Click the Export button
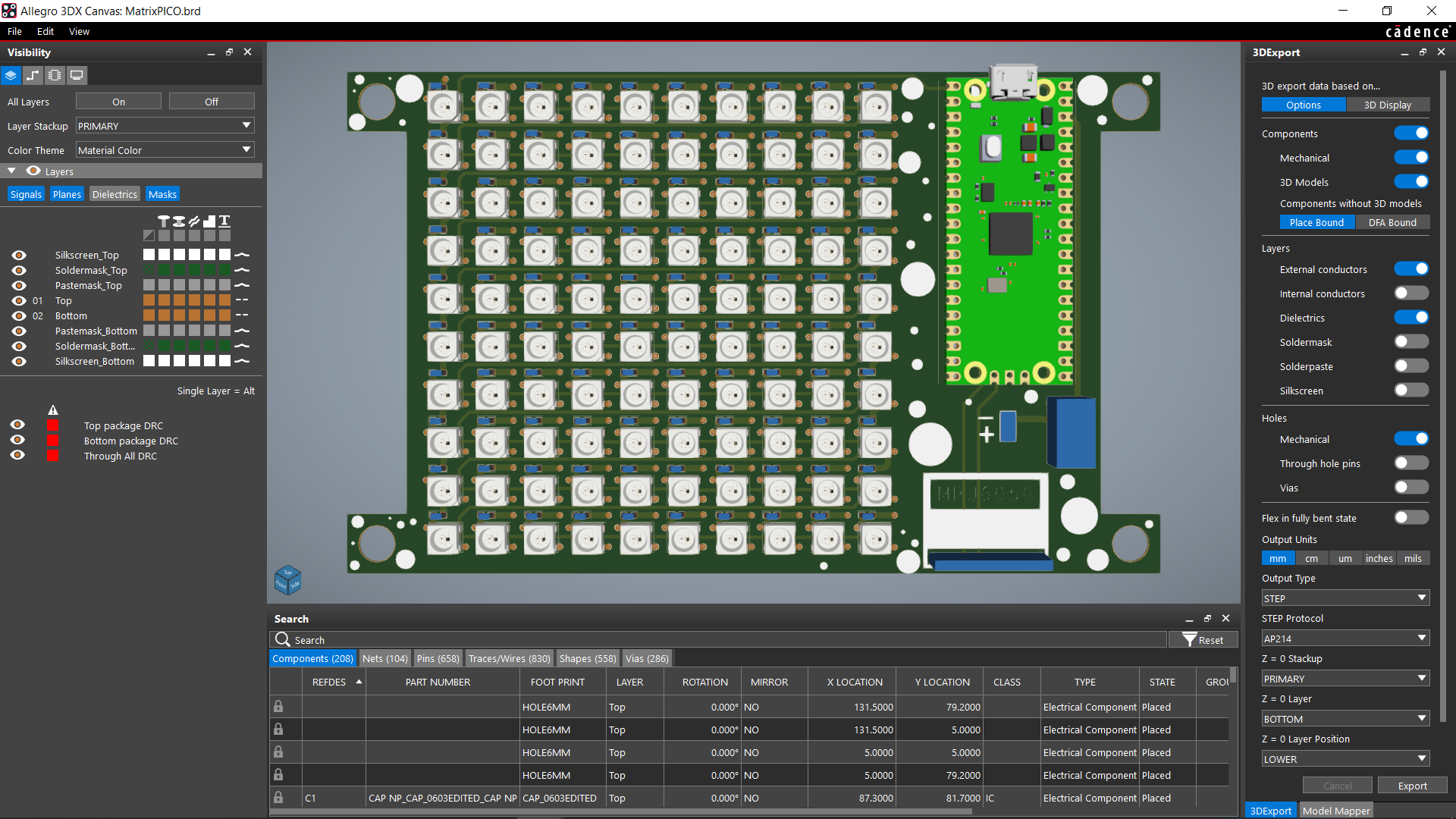Viewport: 1456px width, 819px height. click(1412, 785)
